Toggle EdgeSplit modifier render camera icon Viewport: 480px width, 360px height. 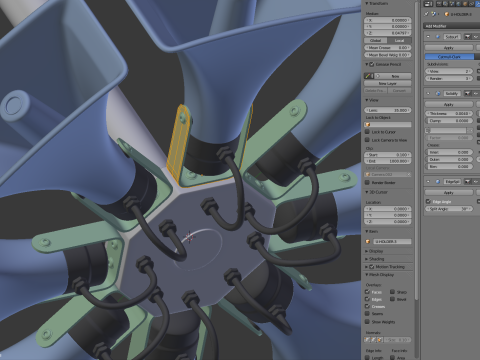click(x=468, y=182)
